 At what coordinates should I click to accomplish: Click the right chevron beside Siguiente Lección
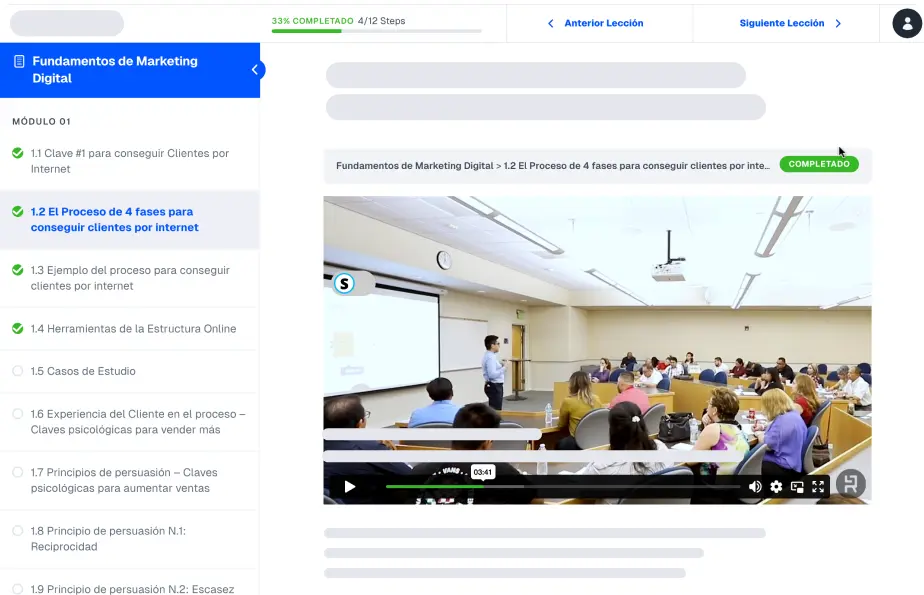point(838,23)
